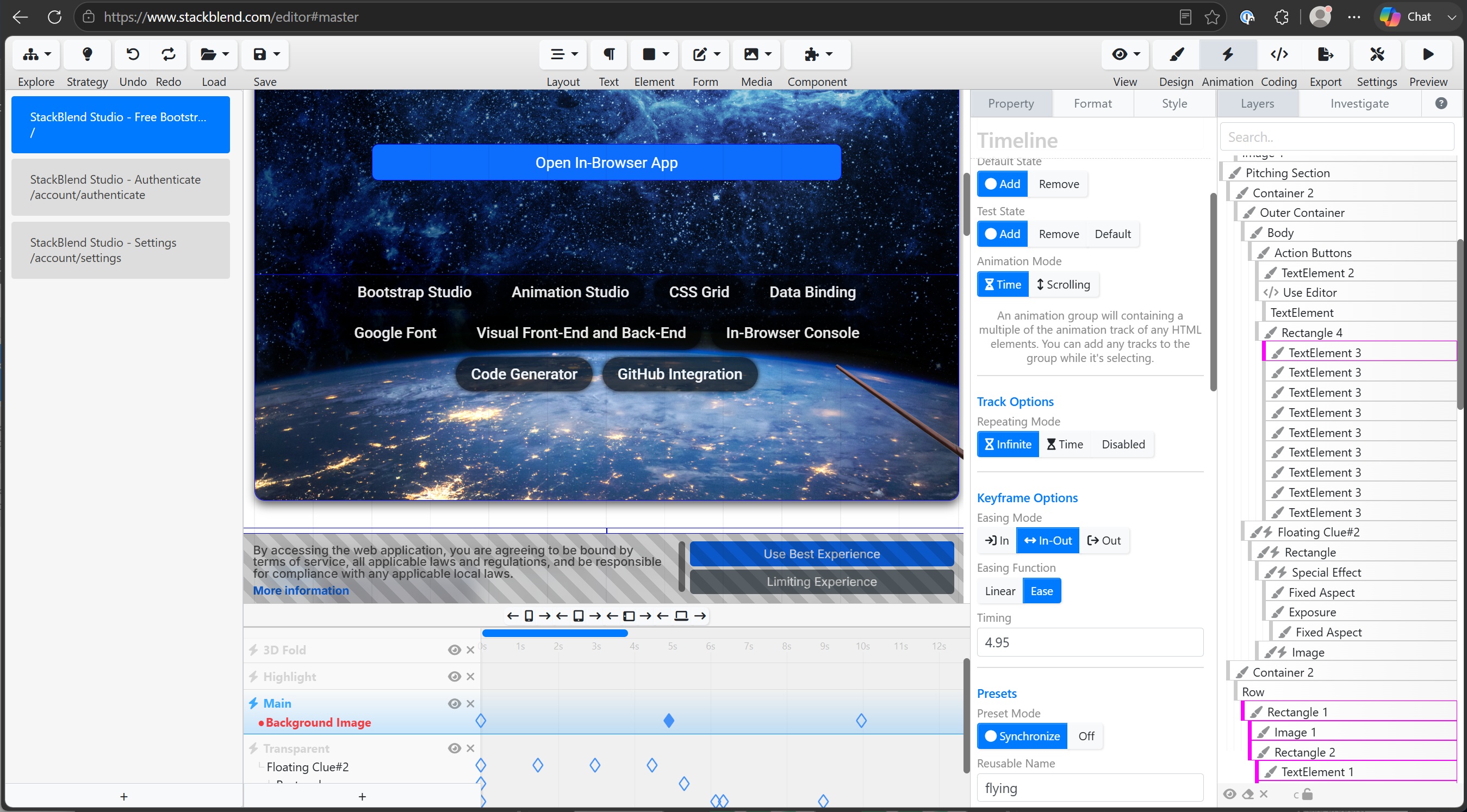Open the More information link
Viewport: 1467px width, 812px height.
(301, 591)
